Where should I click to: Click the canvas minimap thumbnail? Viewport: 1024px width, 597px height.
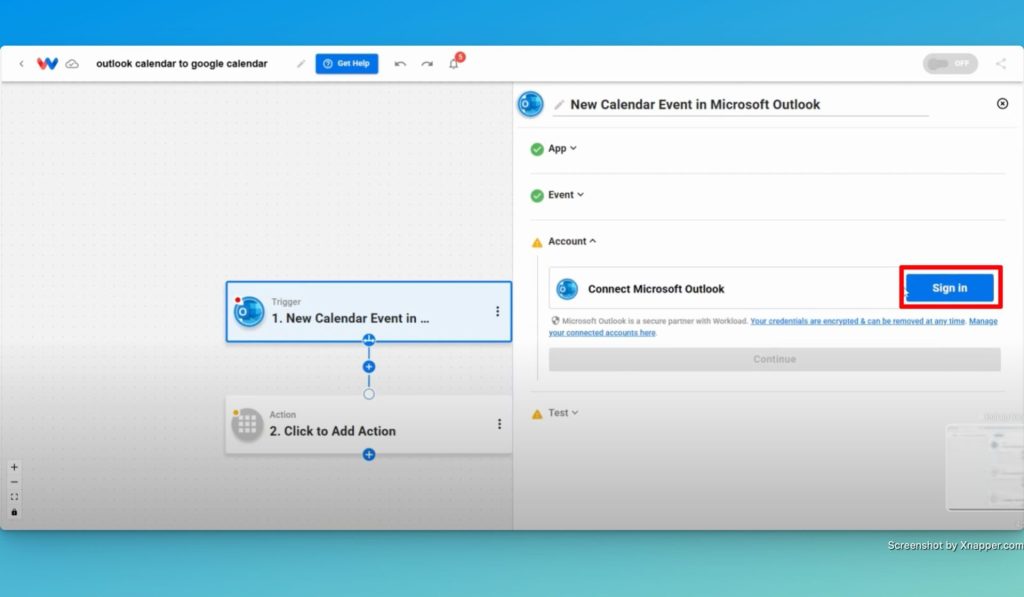click(x=985, y=467)
